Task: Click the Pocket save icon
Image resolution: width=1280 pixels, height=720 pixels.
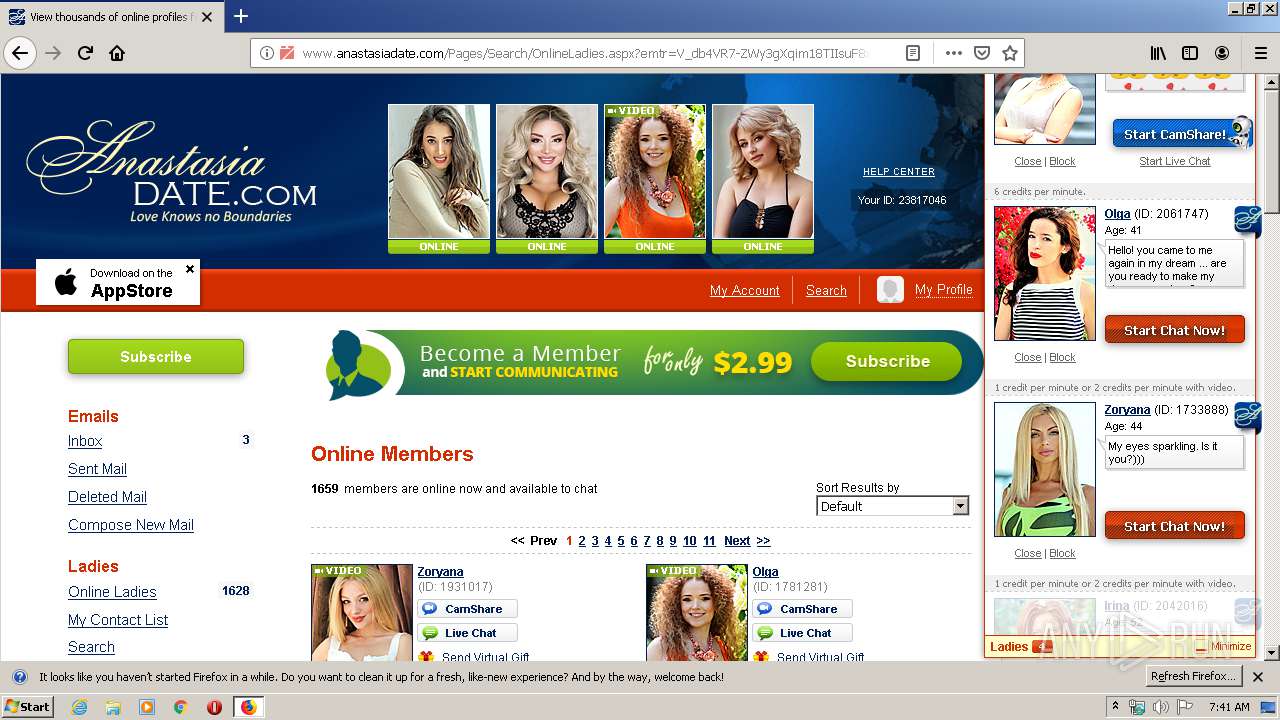Action: tap(982, 53)
